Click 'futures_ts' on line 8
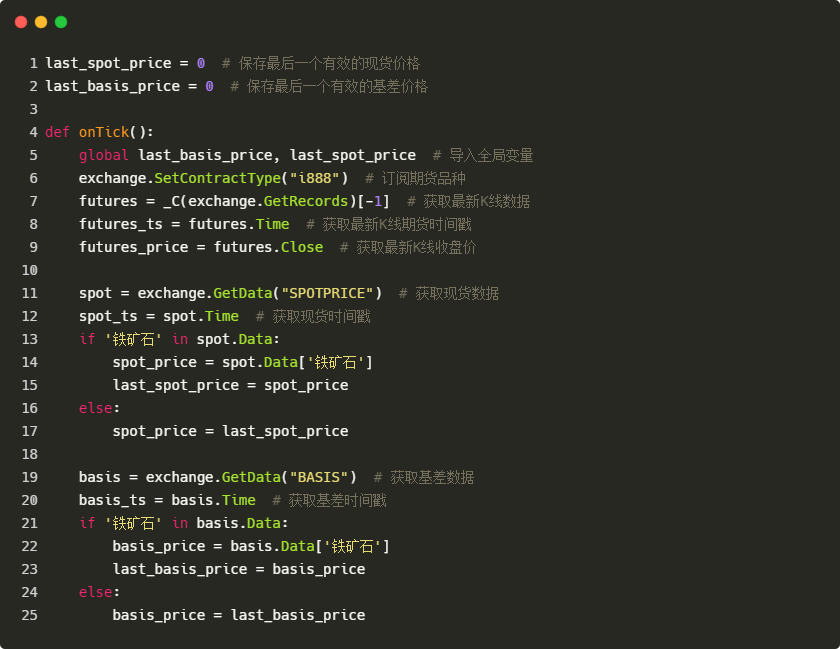 [x=121, y=224]
